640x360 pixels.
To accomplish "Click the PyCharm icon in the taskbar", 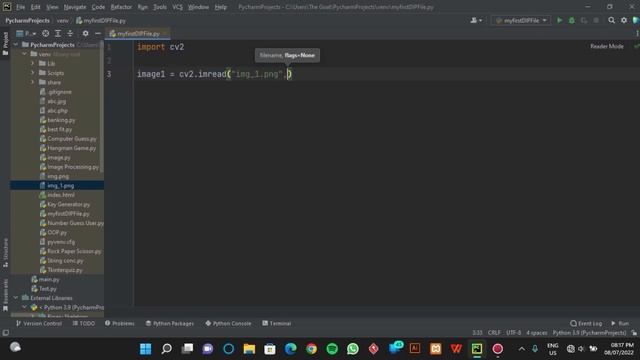I will [477, 349].
